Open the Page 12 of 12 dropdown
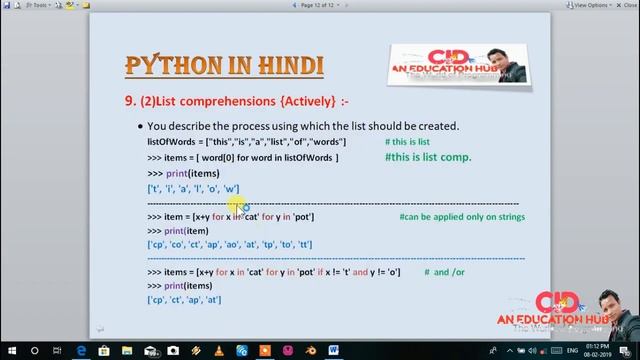This screenshot has width=640, height=360. pyautogui.click(x=320, y=5)
